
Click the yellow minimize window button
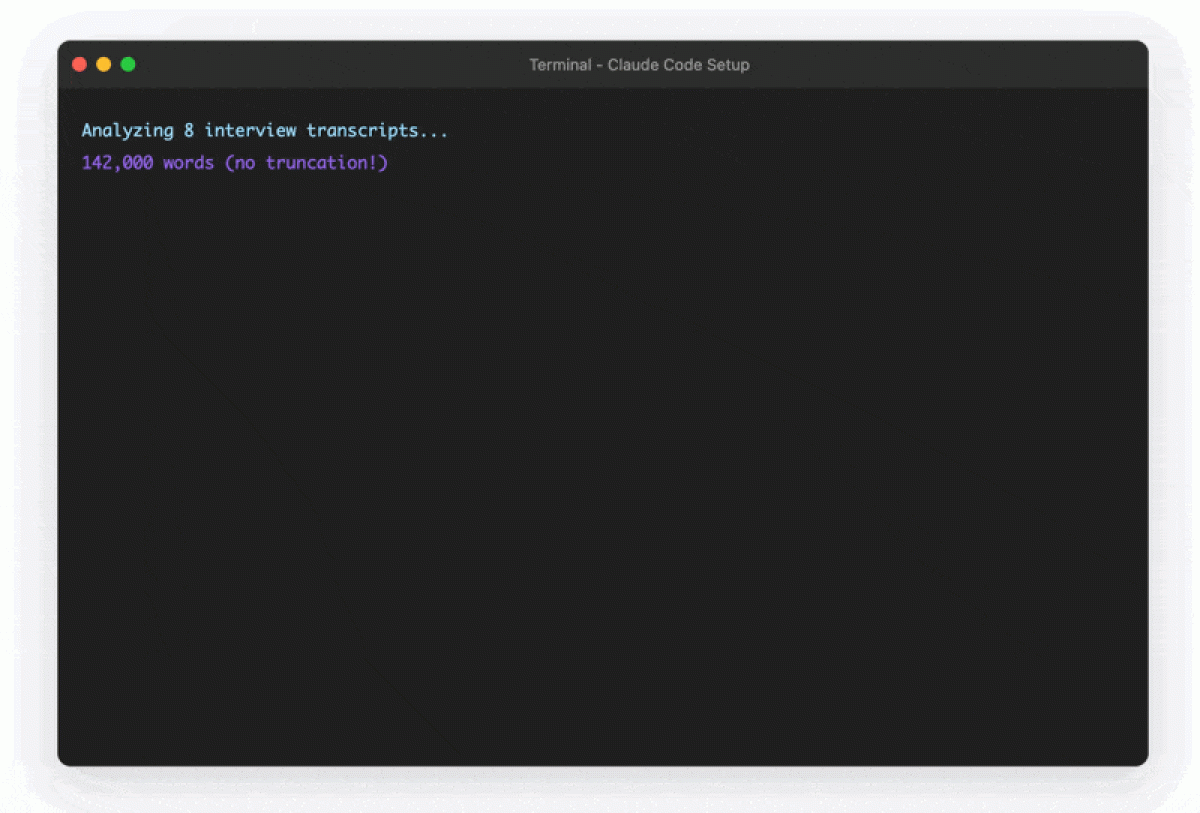tap(104, 65)
